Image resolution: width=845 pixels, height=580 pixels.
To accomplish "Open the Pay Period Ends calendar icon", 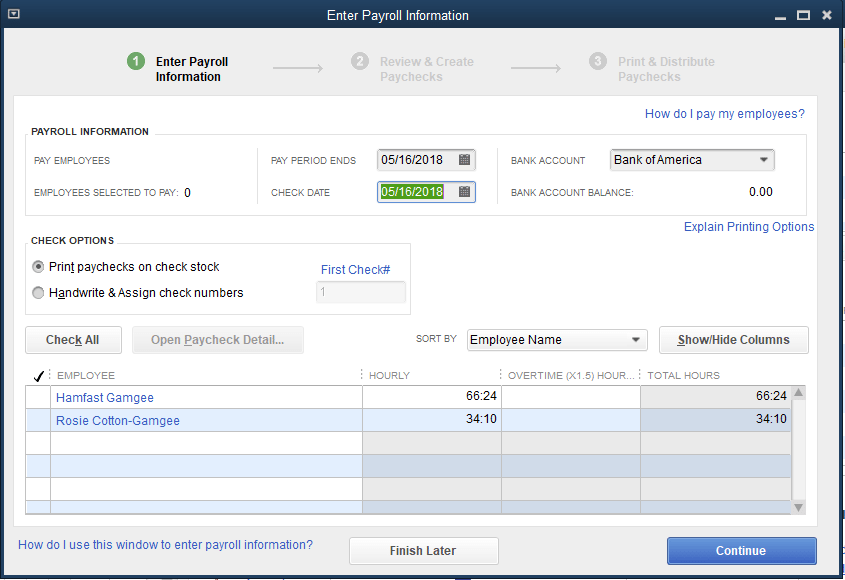I will pyautogui.click(x=463, y=159).
